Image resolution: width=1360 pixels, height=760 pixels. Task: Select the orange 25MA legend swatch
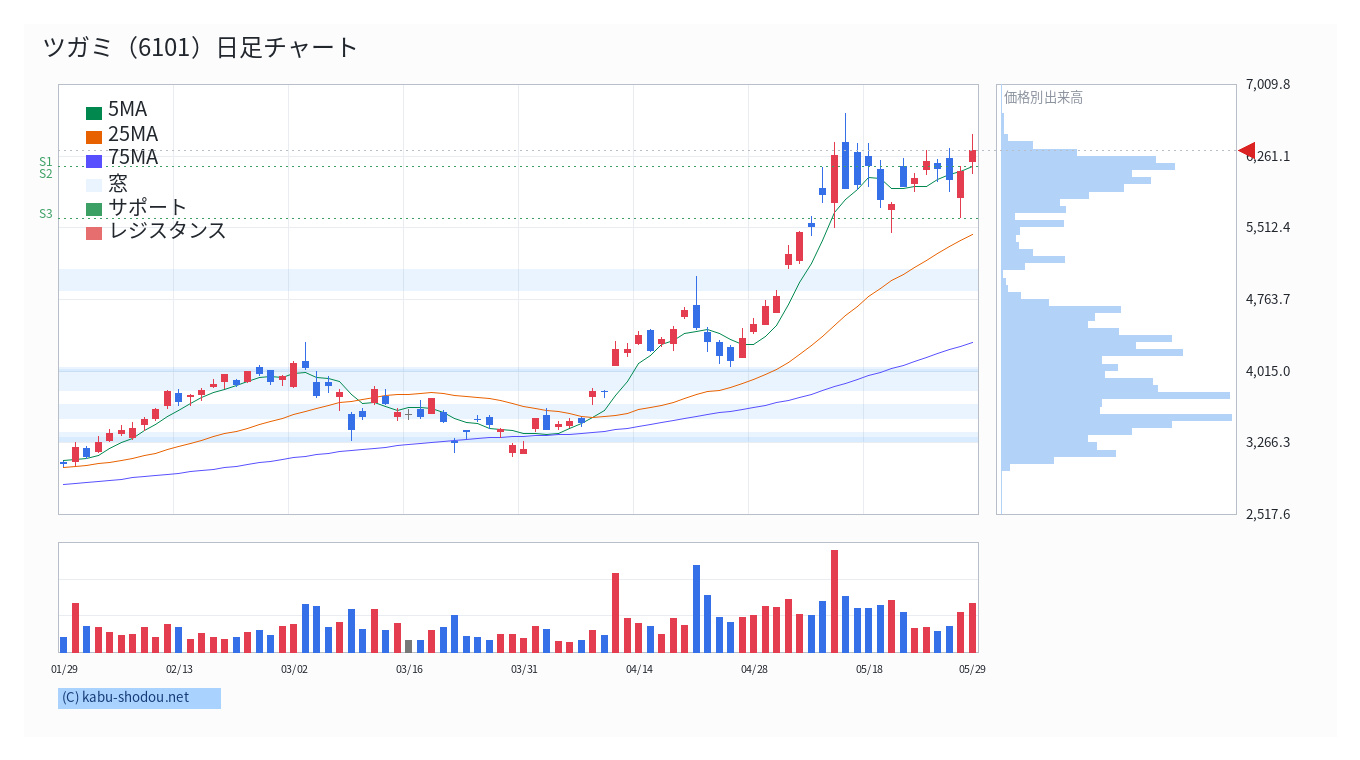pyautogui.click(x=94, y=137)
